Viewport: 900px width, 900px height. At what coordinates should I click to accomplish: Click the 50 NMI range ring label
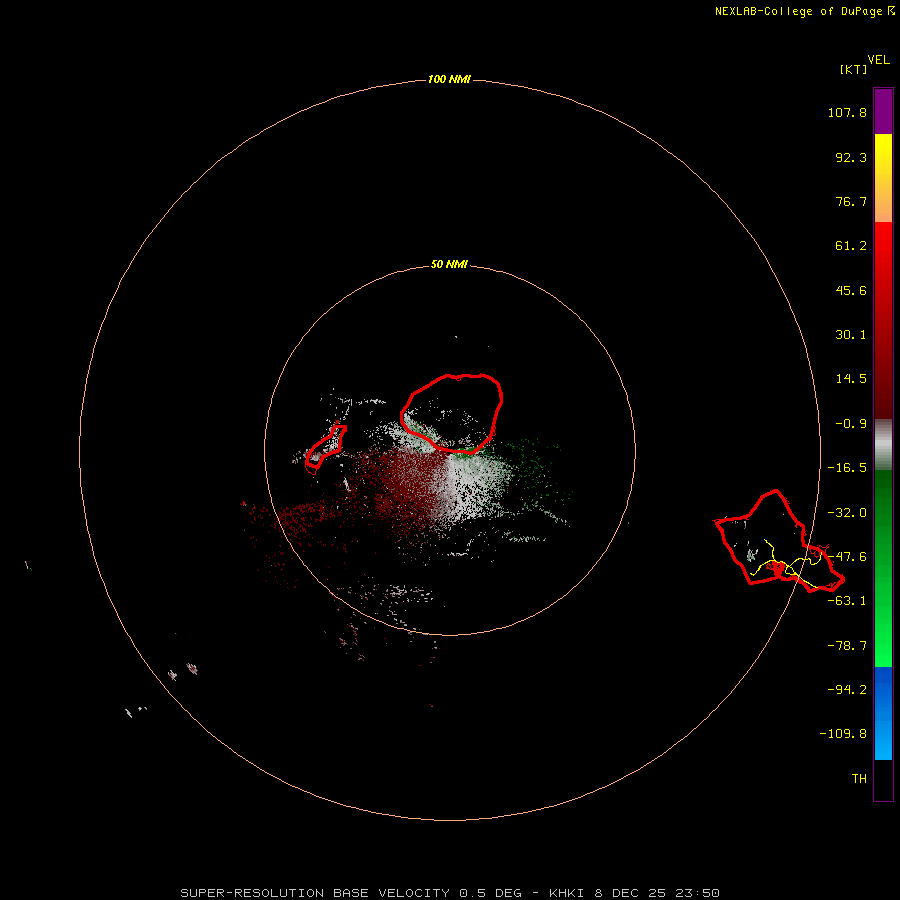(449, 264)
